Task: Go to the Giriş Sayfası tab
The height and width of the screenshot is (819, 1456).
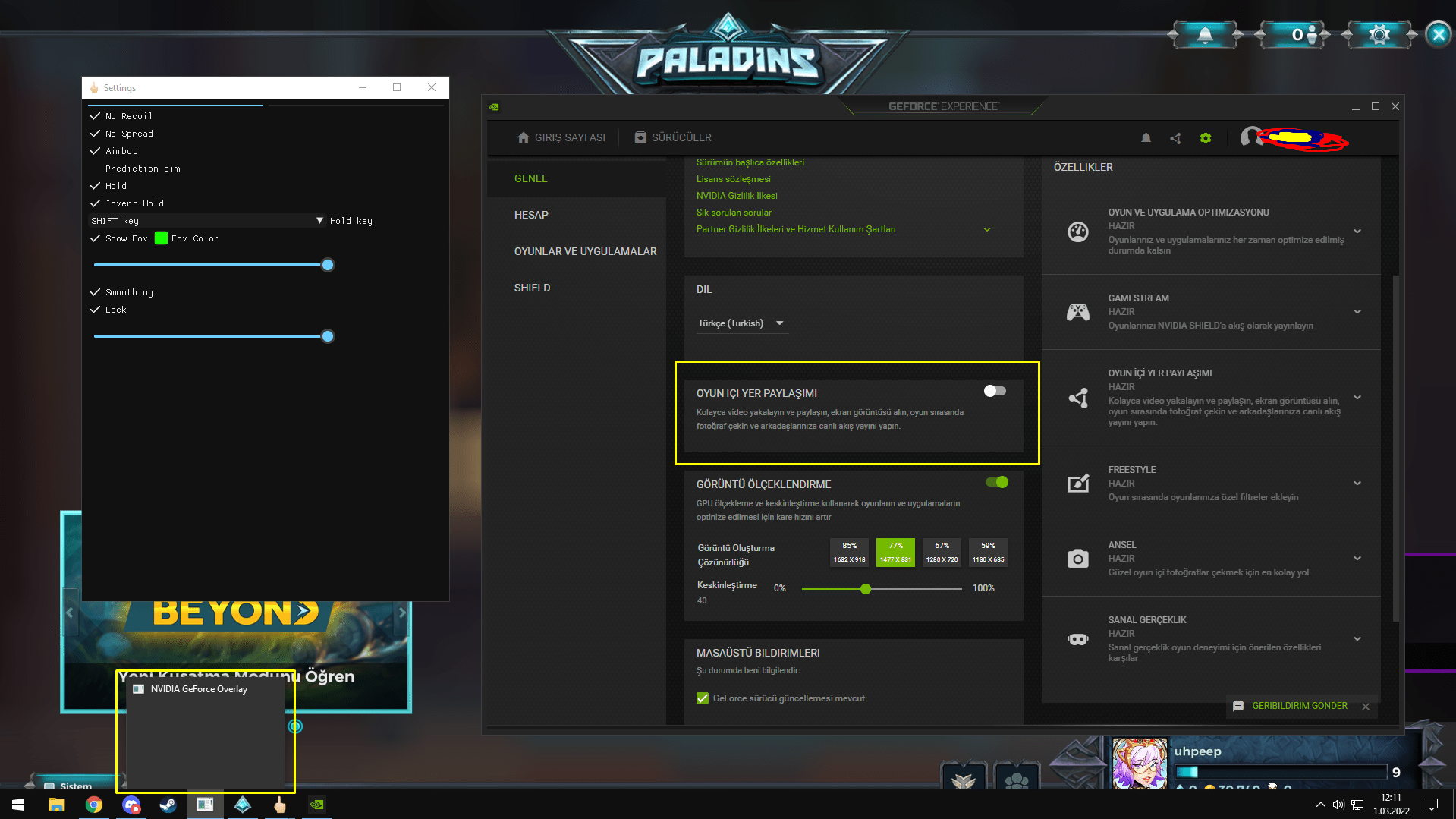Action: coord(561,137)
